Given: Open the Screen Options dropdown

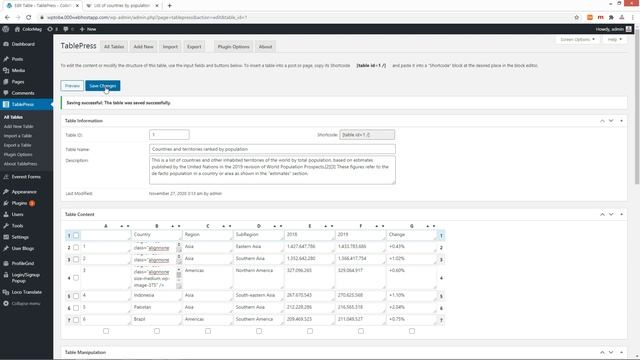Looking at the screenshot, I should pyautogui.click(x=577, y=40).
